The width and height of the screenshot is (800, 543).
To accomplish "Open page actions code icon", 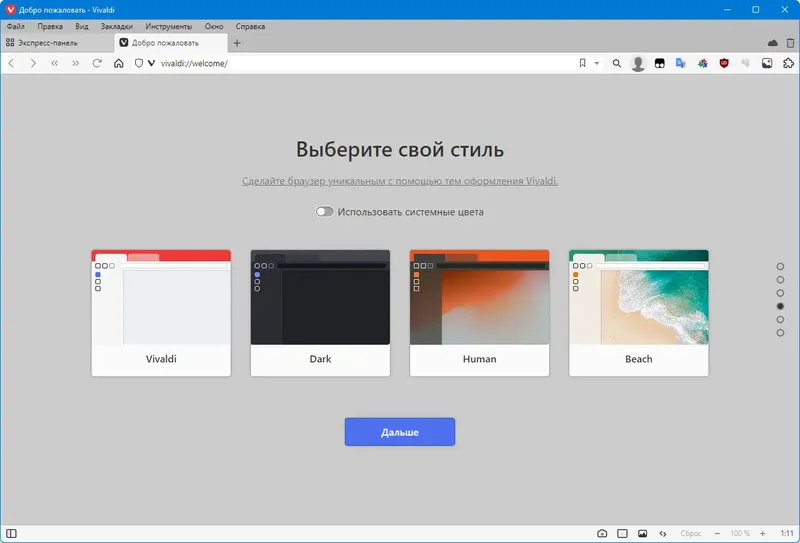I will point(663,533).
